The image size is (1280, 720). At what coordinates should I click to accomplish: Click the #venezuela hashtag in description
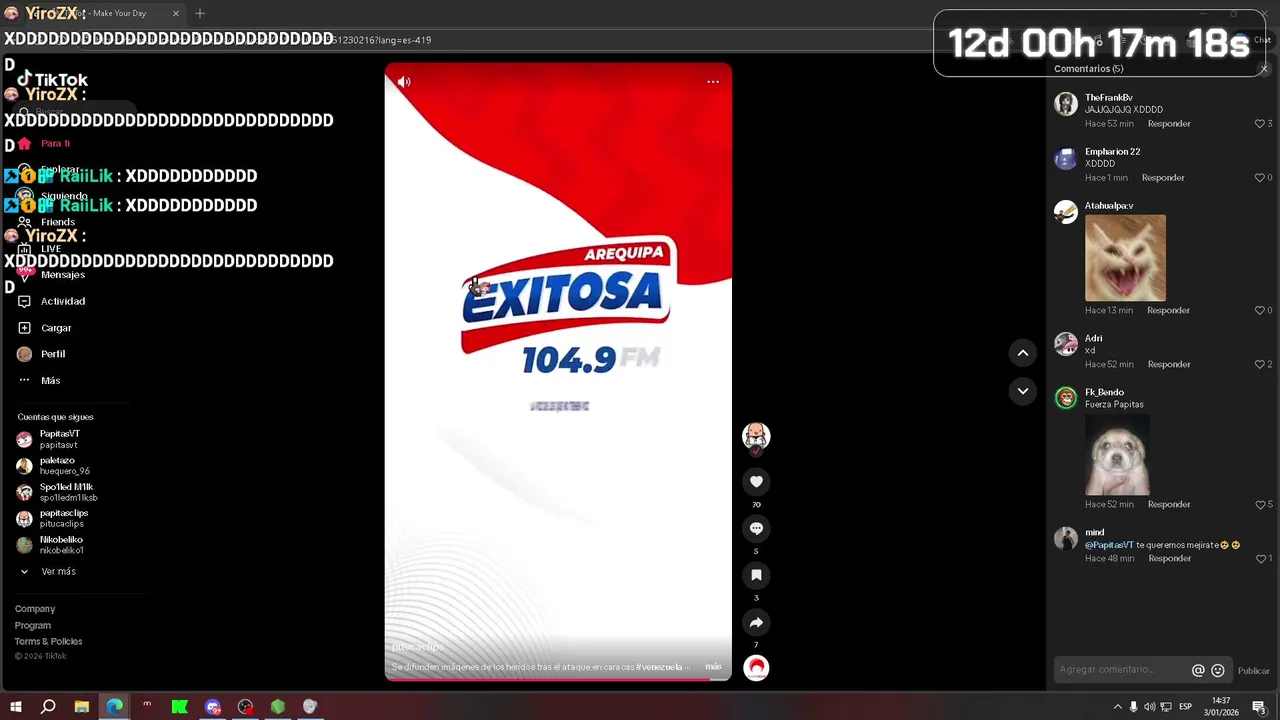coord(660,667)
